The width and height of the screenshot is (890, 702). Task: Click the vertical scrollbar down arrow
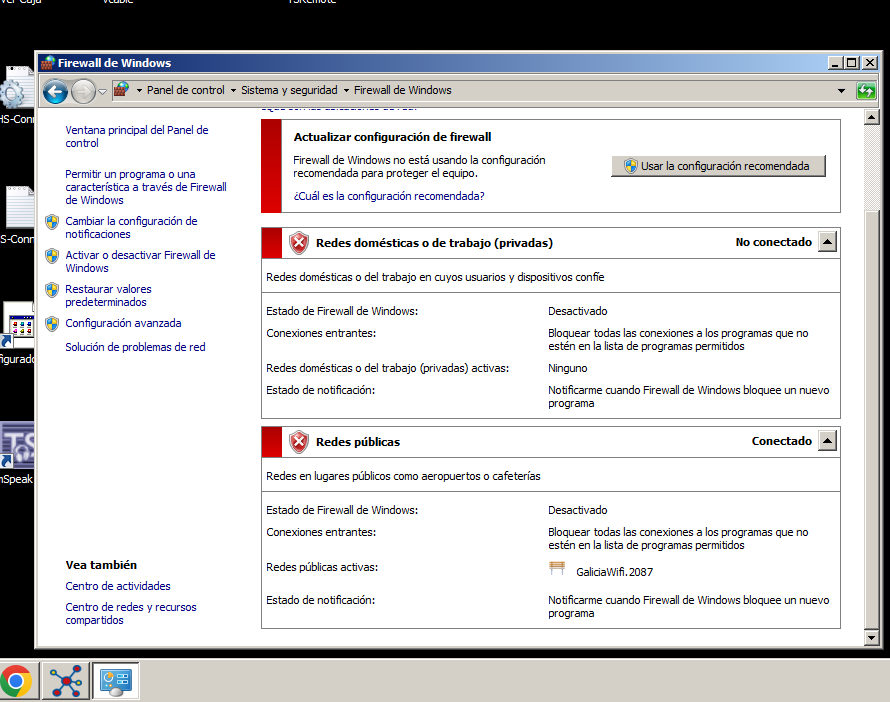[870, 637]
